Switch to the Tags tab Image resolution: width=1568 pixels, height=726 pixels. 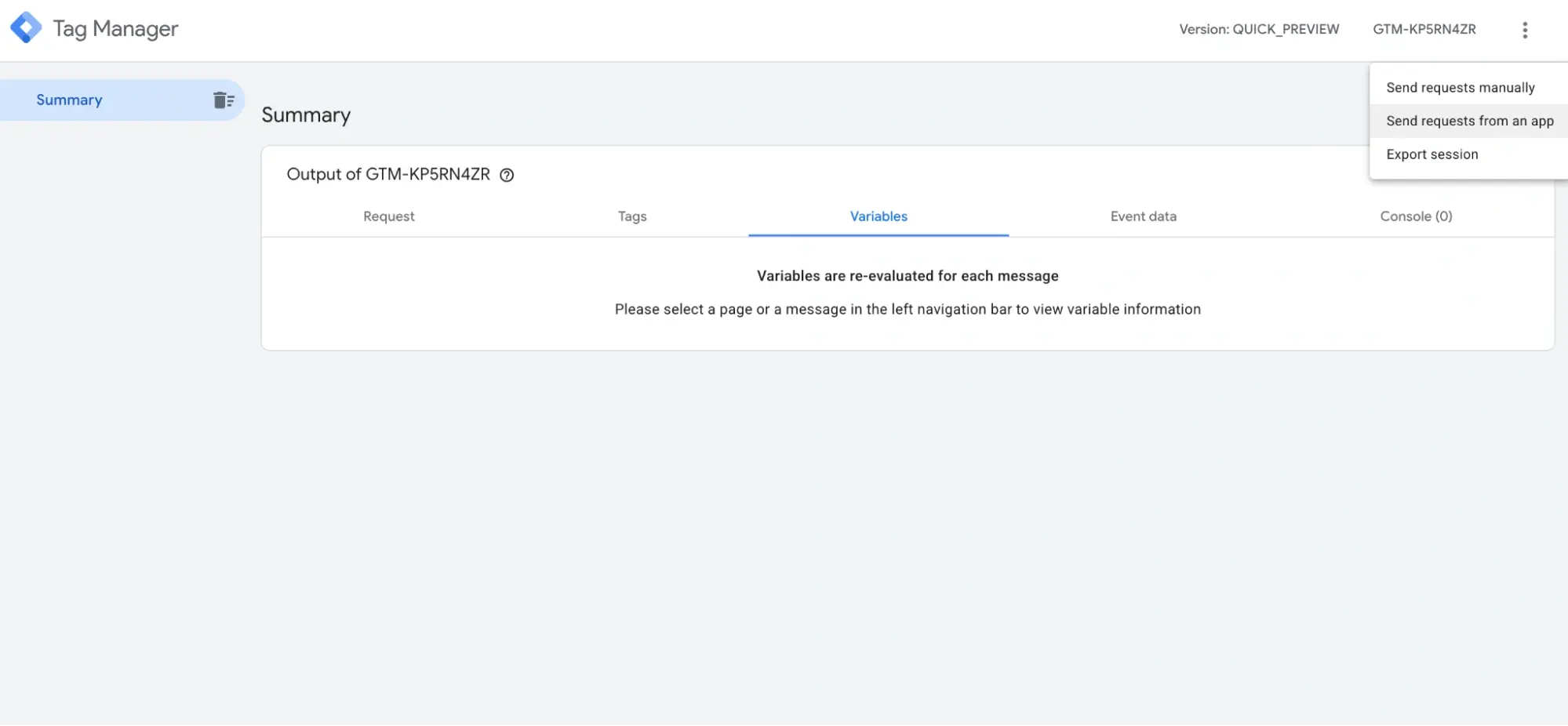coord(632,216)
